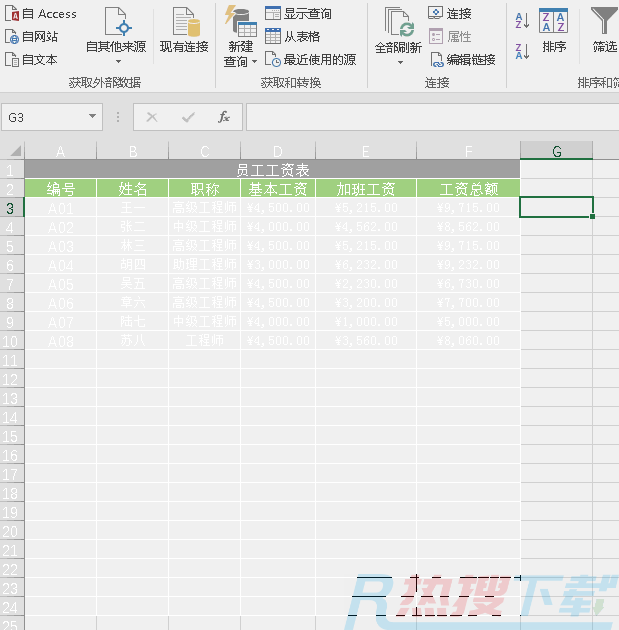Select column G header
The image size is (619, 630).
(556, 151)
